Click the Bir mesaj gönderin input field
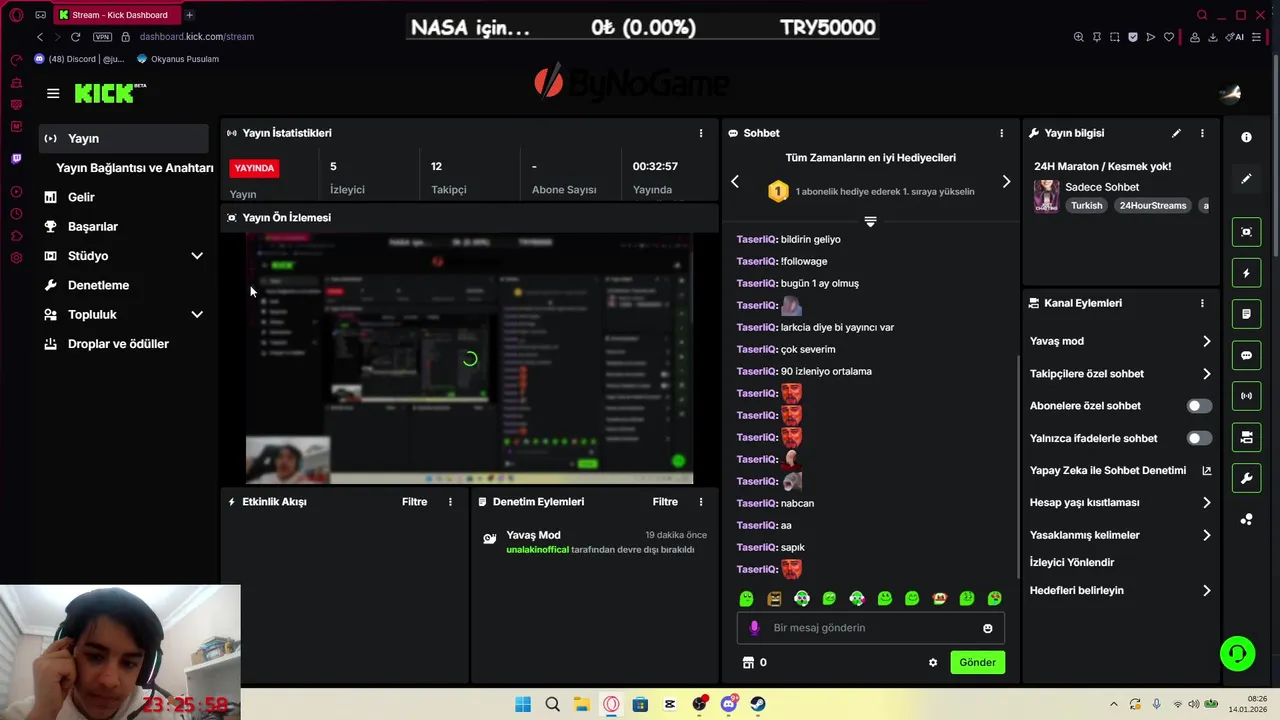1280x720 pixels. coord(870,628)
